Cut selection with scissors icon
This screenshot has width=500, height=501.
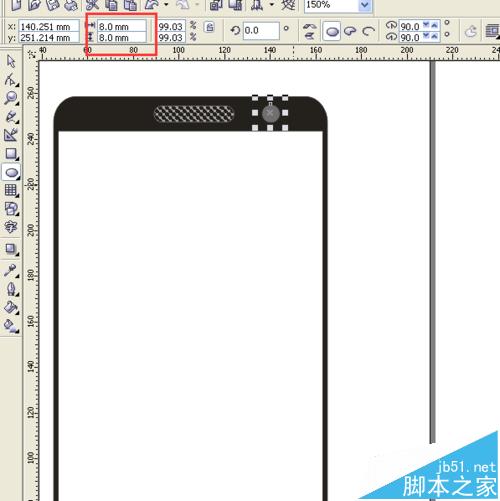click(92, 5)
